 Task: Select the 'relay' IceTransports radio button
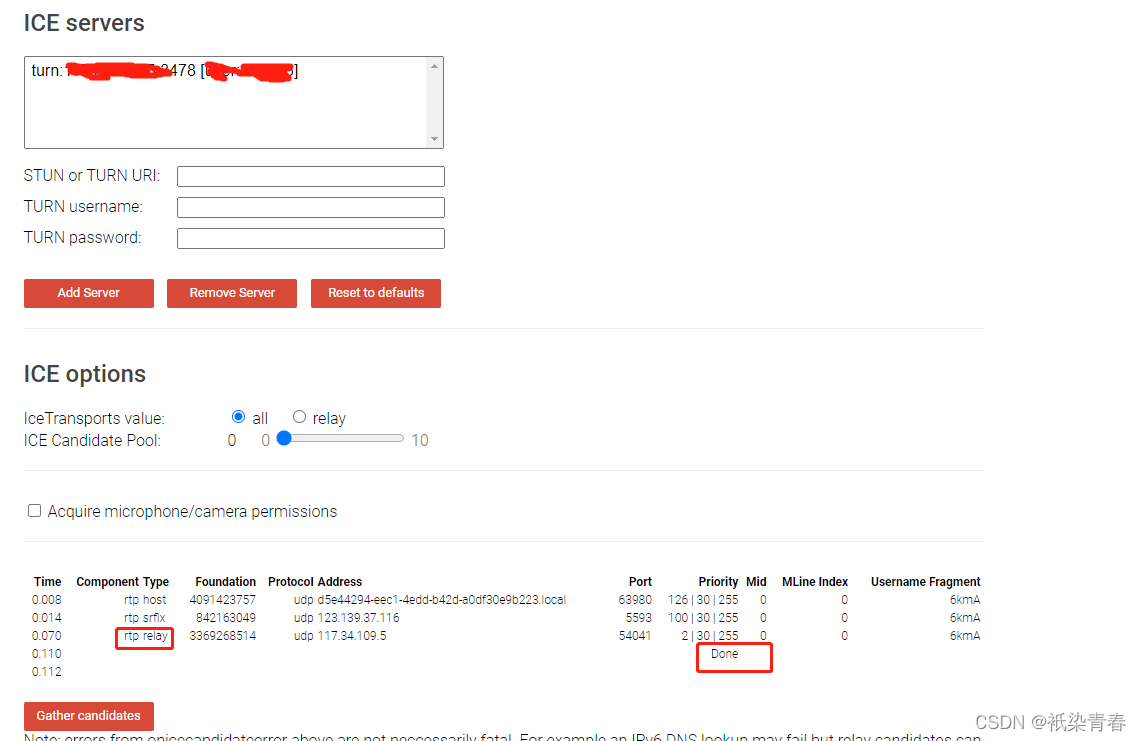click(299, 417)
